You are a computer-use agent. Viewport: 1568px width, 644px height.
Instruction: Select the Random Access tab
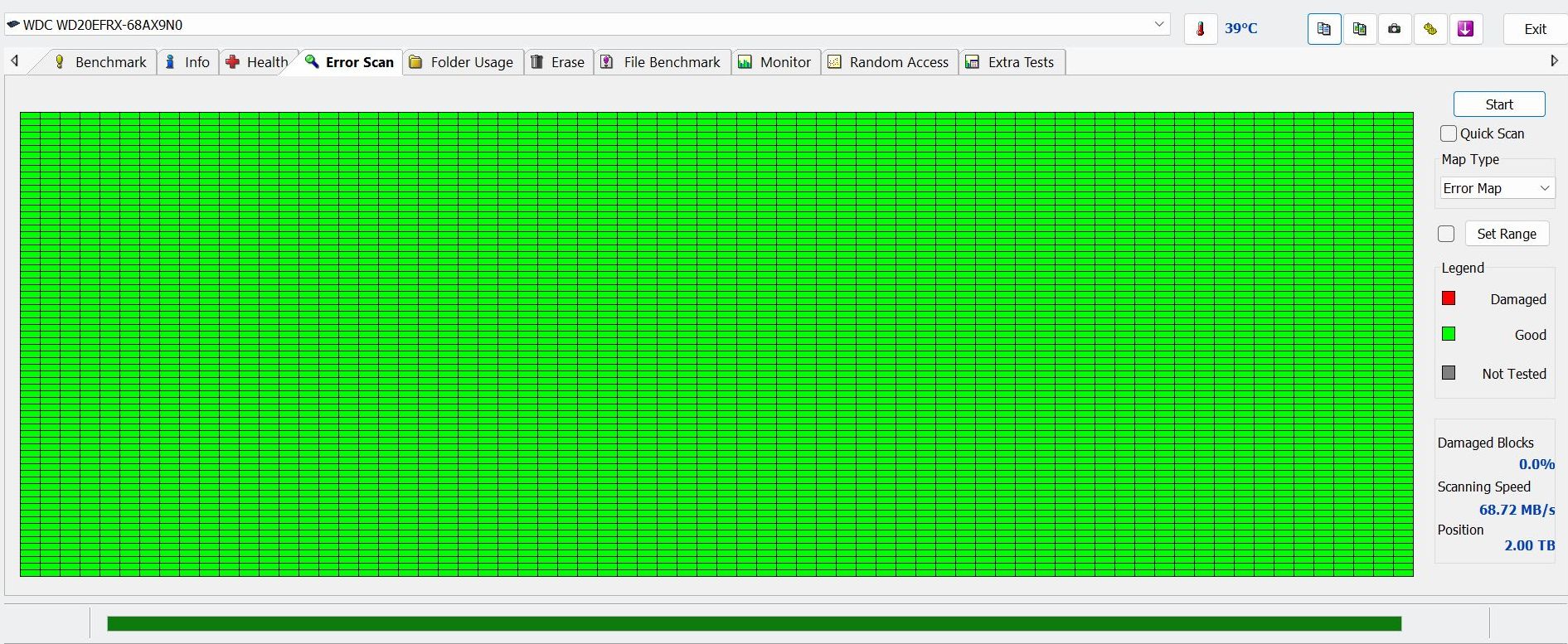889,62
